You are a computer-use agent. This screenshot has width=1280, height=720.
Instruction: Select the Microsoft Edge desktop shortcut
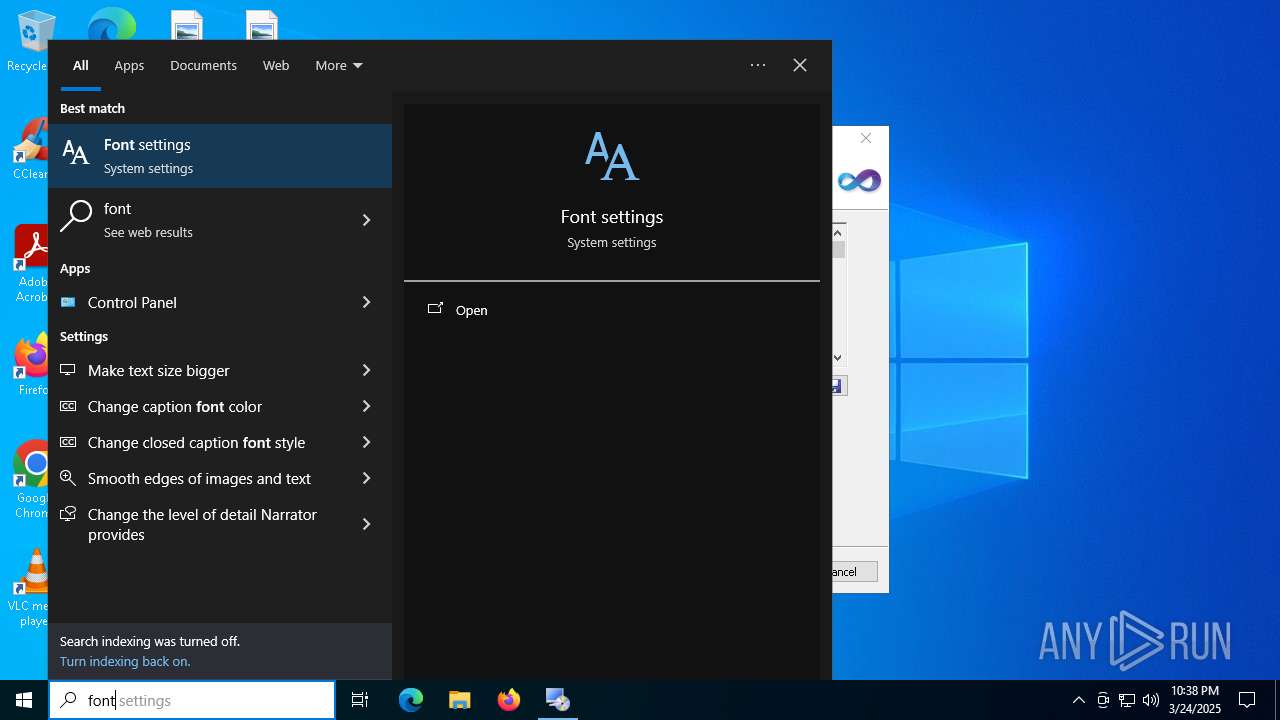pyautogui.click(x=112, y=24)
